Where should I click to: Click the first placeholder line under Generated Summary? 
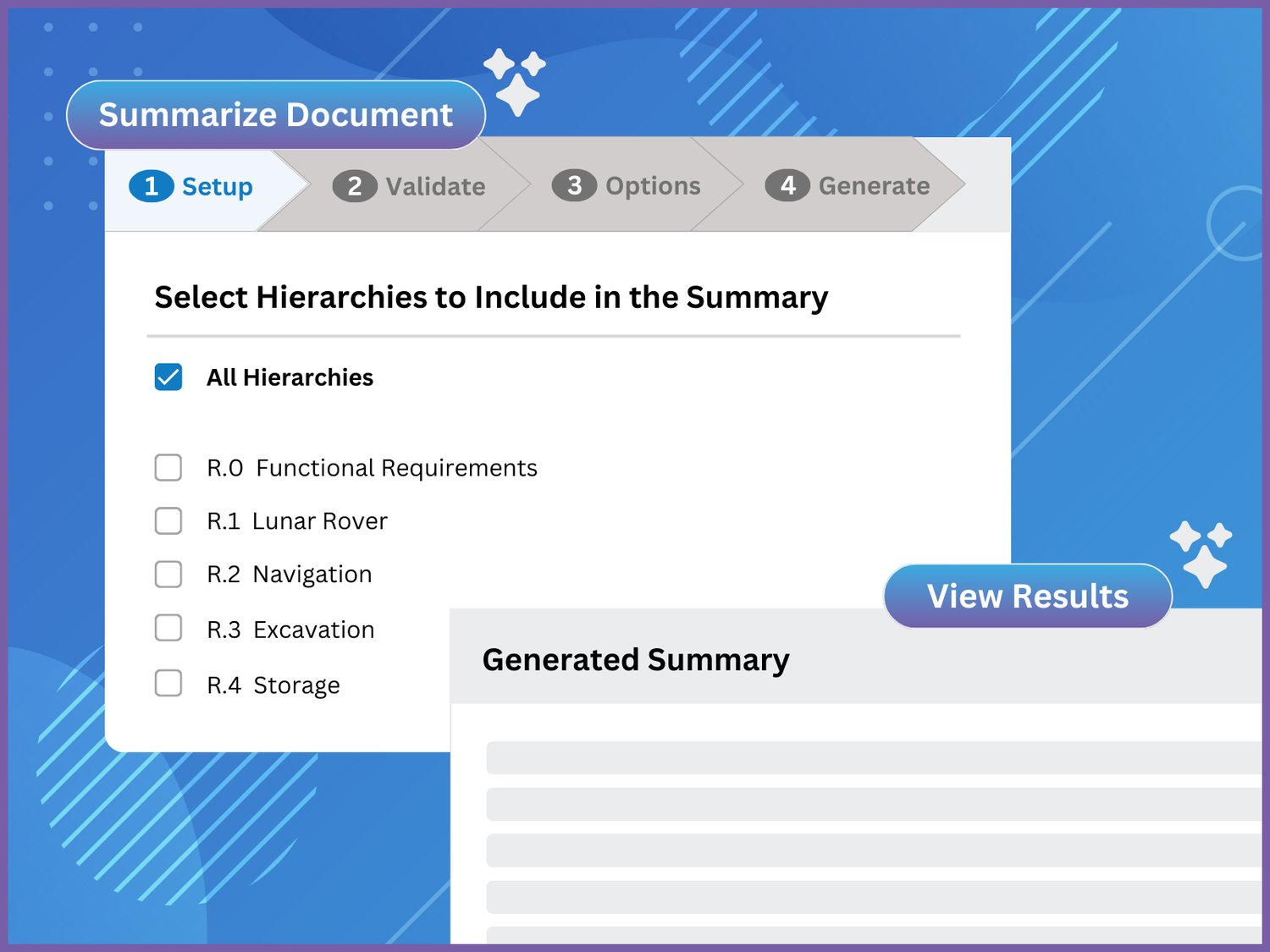[872, 757]
